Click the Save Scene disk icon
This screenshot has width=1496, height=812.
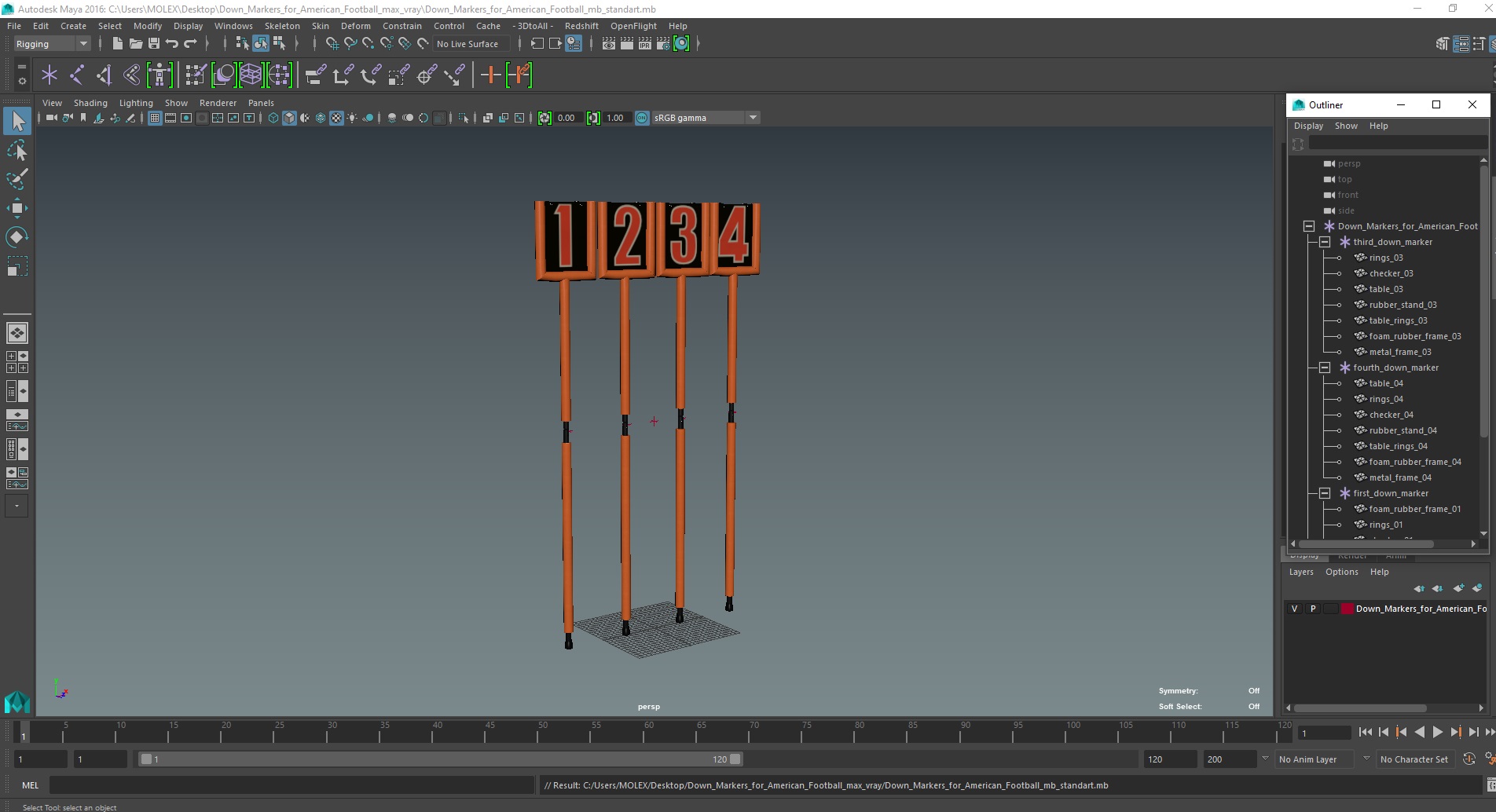[154, 44]
